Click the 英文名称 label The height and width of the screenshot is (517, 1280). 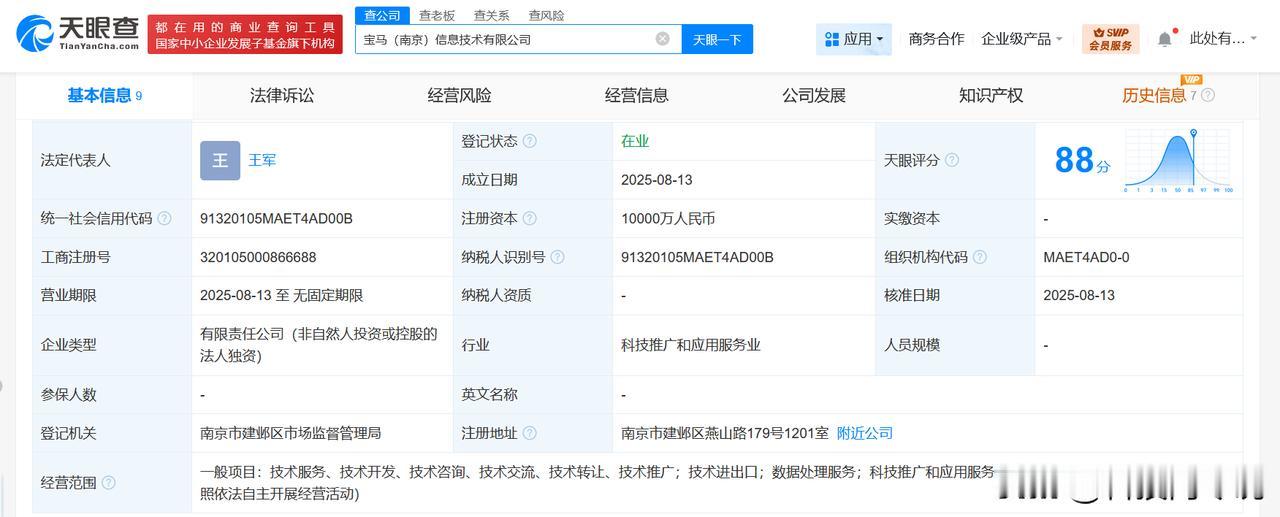[x=490, y=394]
